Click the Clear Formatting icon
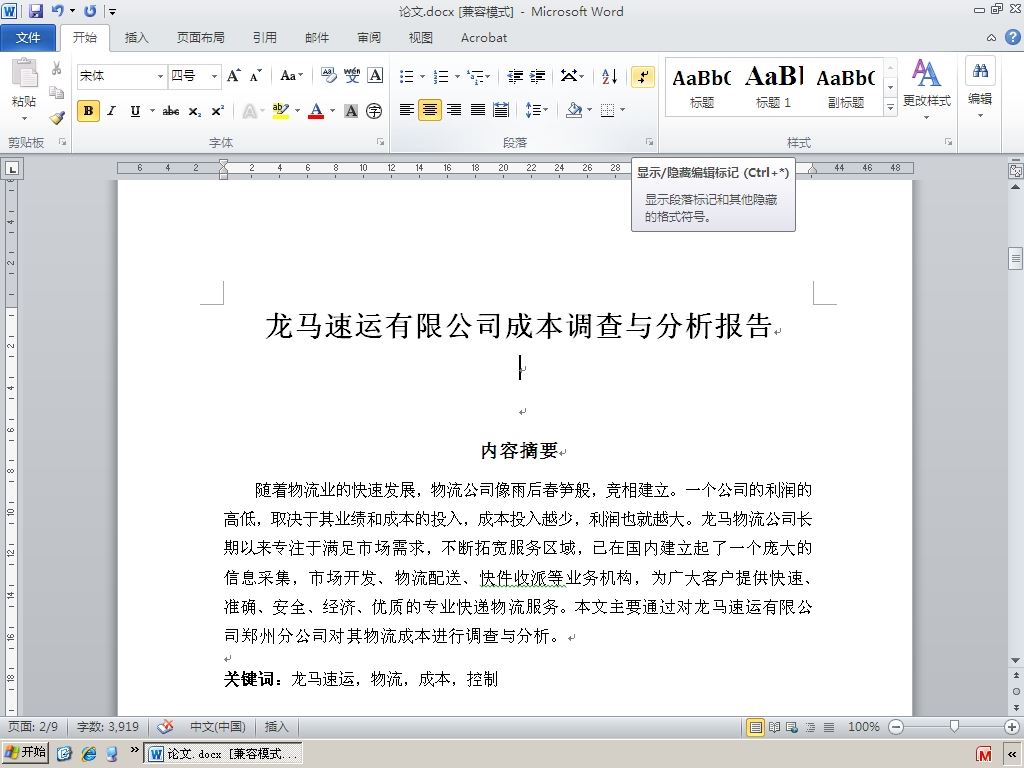 pos(328,76)
